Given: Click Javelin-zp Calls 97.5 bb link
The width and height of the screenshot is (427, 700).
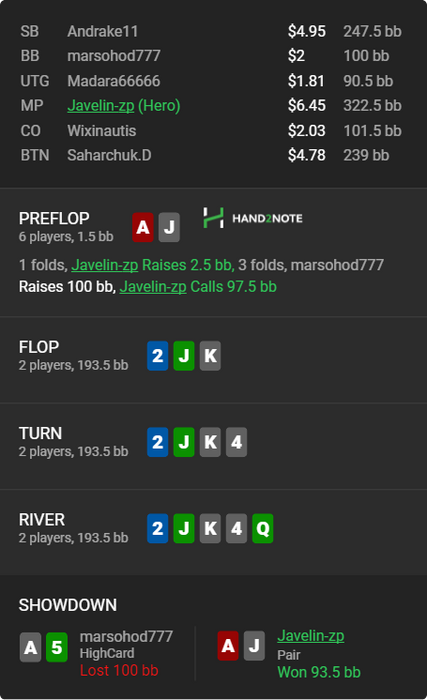Looking at the screenshot, I should [198, 287].
